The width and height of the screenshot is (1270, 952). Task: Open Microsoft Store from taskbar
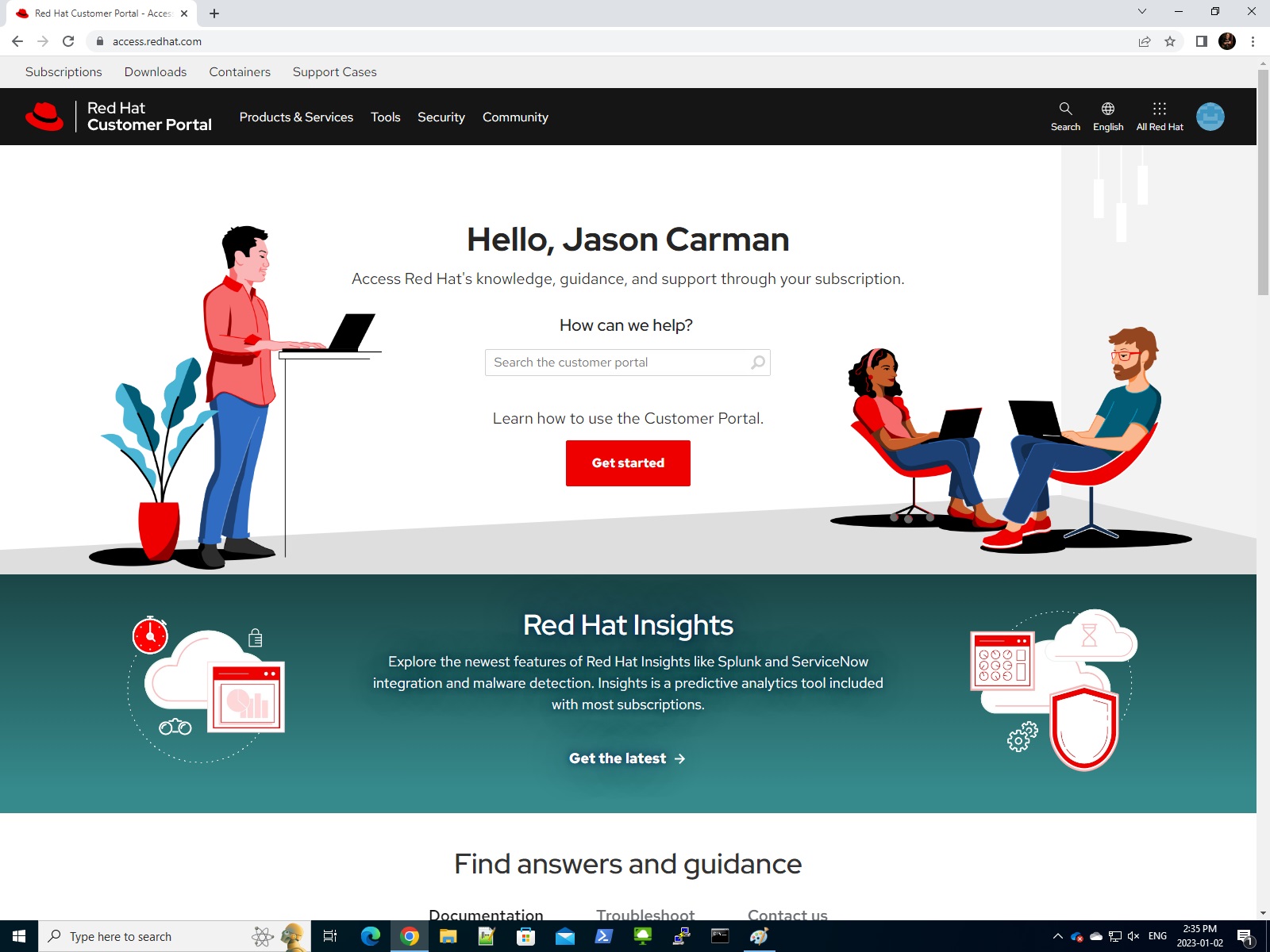coord(525,936)
